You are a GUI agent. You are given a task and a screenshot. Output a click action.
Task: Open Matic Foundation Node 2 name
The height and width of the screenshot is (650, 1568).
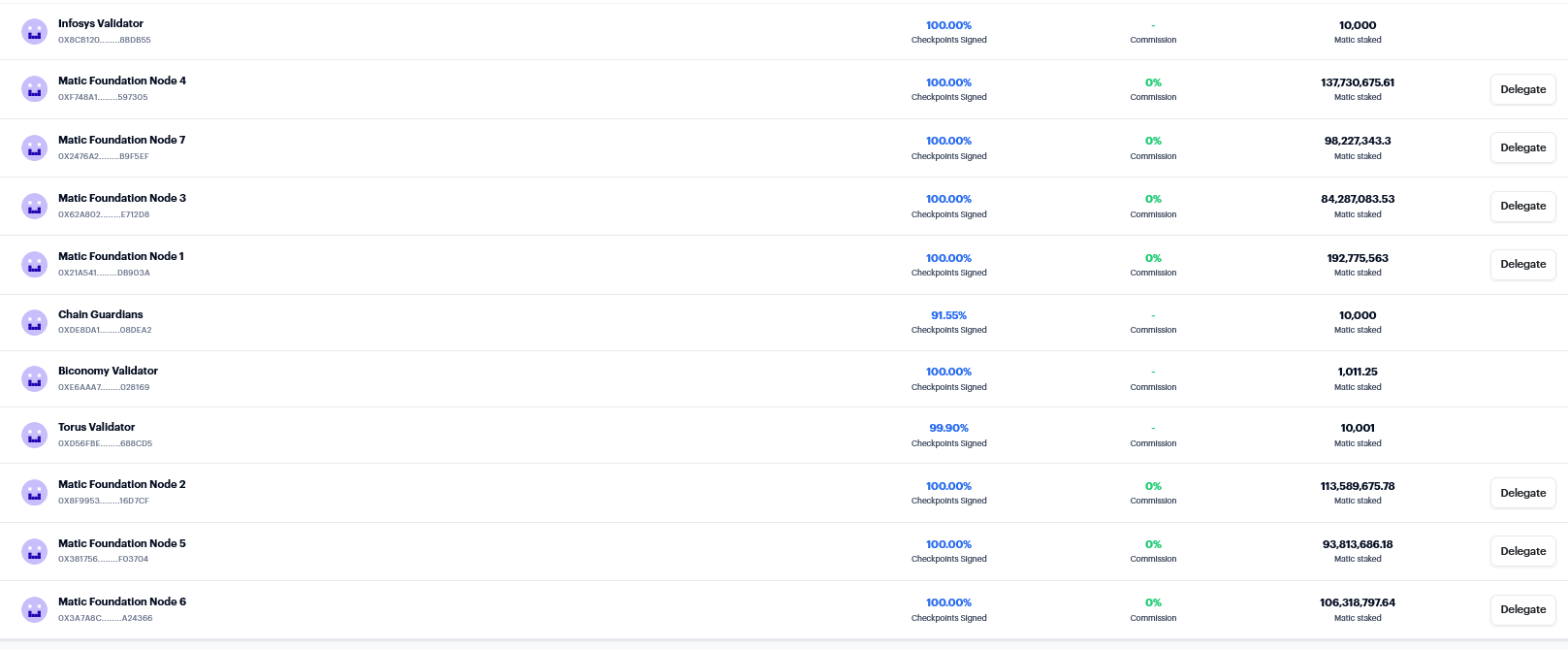[x=122, y=484]
